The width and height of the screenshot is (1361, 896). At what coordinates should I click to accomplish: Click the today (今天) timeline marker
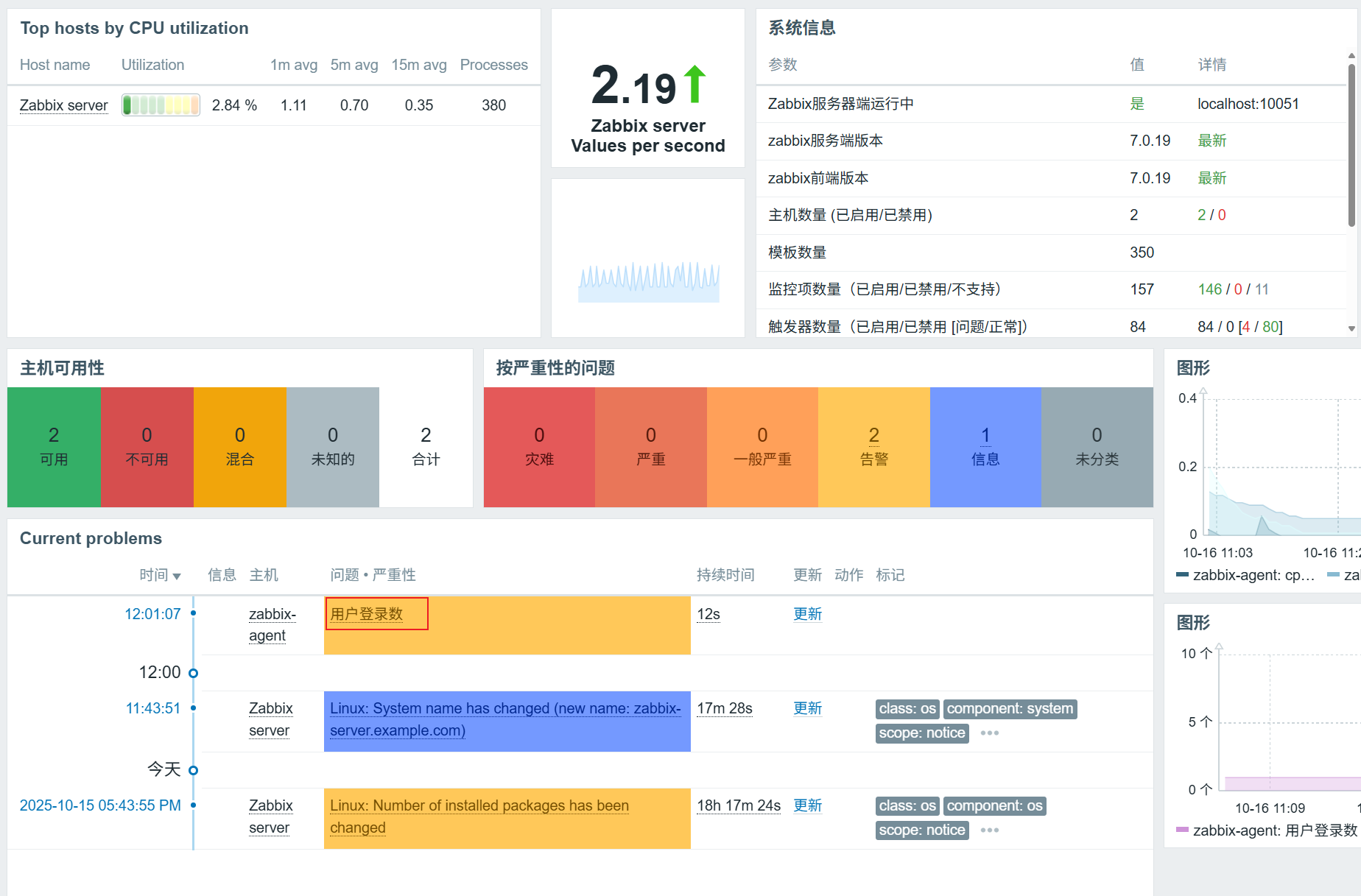[x=193, y=770]
